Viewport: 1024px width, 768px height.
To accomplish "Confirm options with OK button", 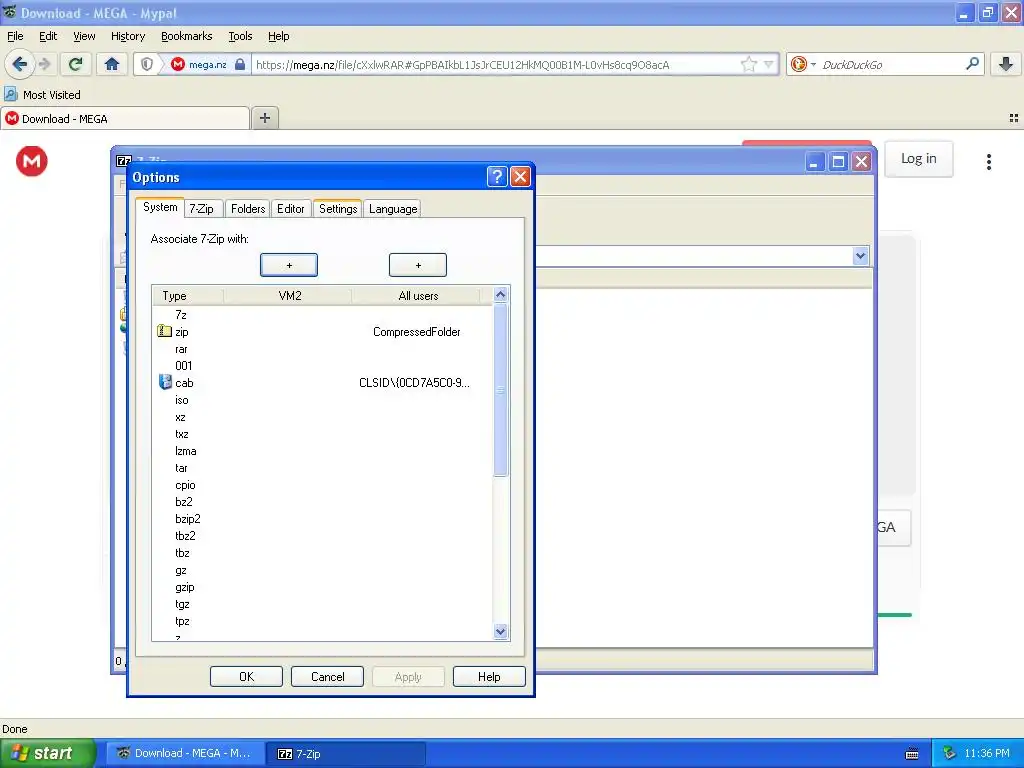I will tap(246, 677).
